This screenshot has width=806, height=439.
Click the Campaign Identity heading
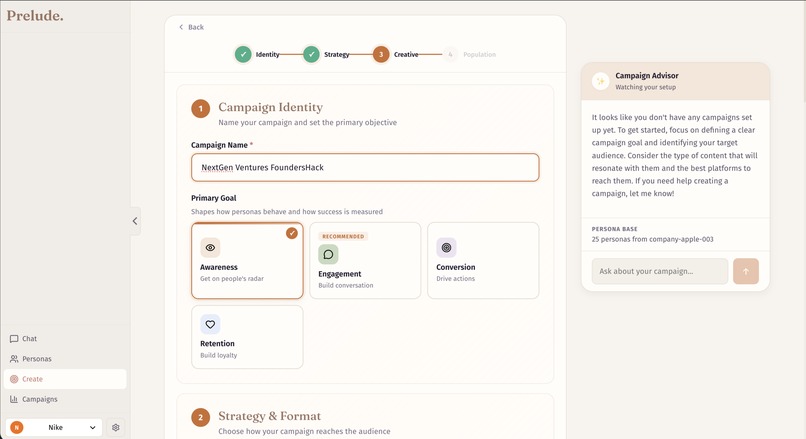270,107
